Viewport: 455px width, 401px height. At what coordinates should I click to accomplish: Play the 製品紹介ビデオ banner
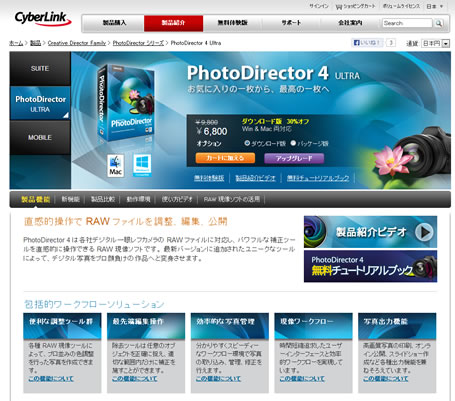[370, 232]
